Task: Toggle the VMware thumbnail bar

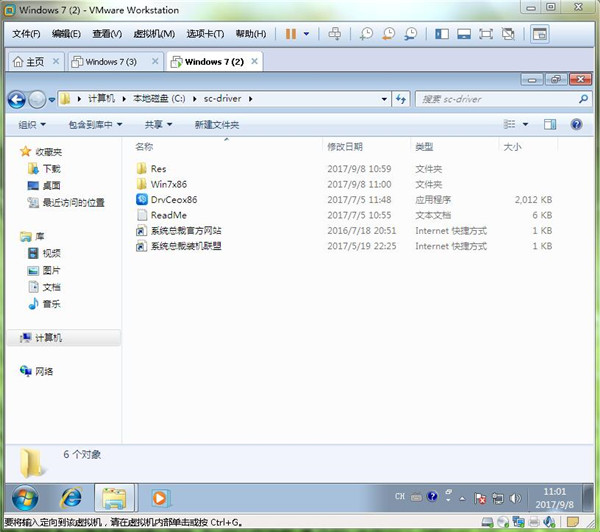Action: [464, 34]
